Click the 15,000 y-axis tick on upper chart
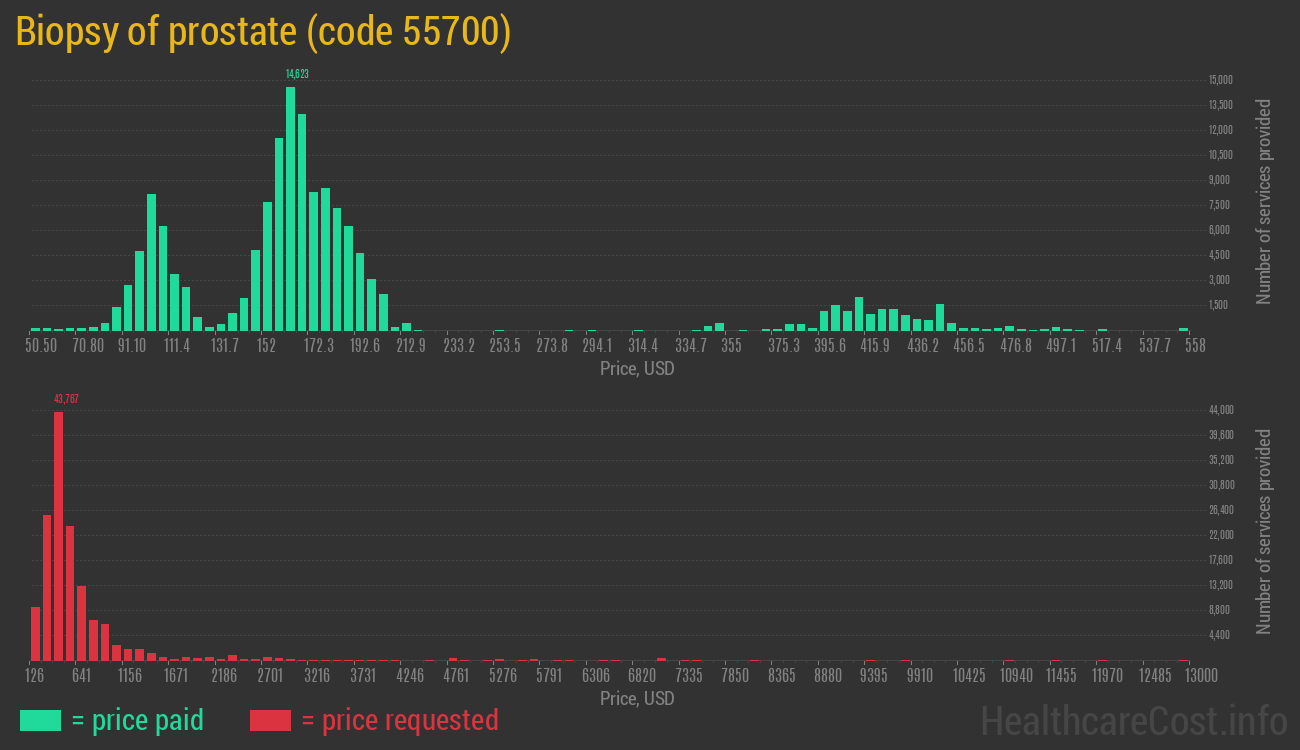The width and height of the screenshot is (1300, 750). coord(1221,80)
